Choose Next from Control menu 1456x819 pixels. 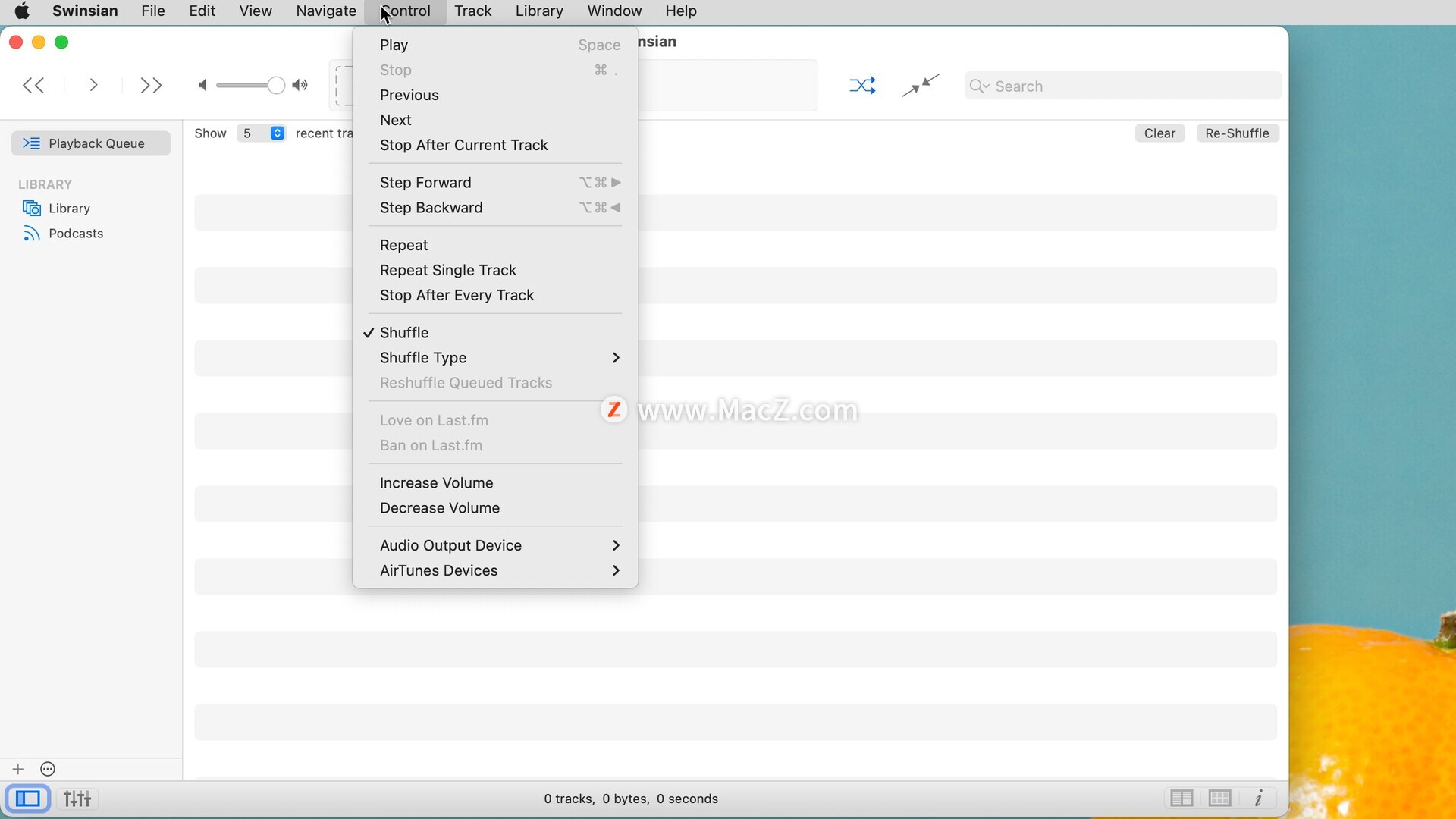[495, 120]
